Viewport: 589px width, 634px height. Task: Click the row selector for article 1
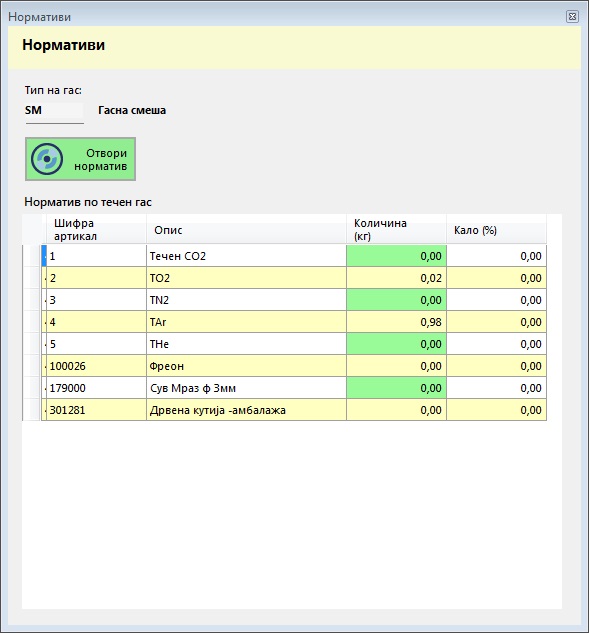pyautogui.click(x=32, y=256)
